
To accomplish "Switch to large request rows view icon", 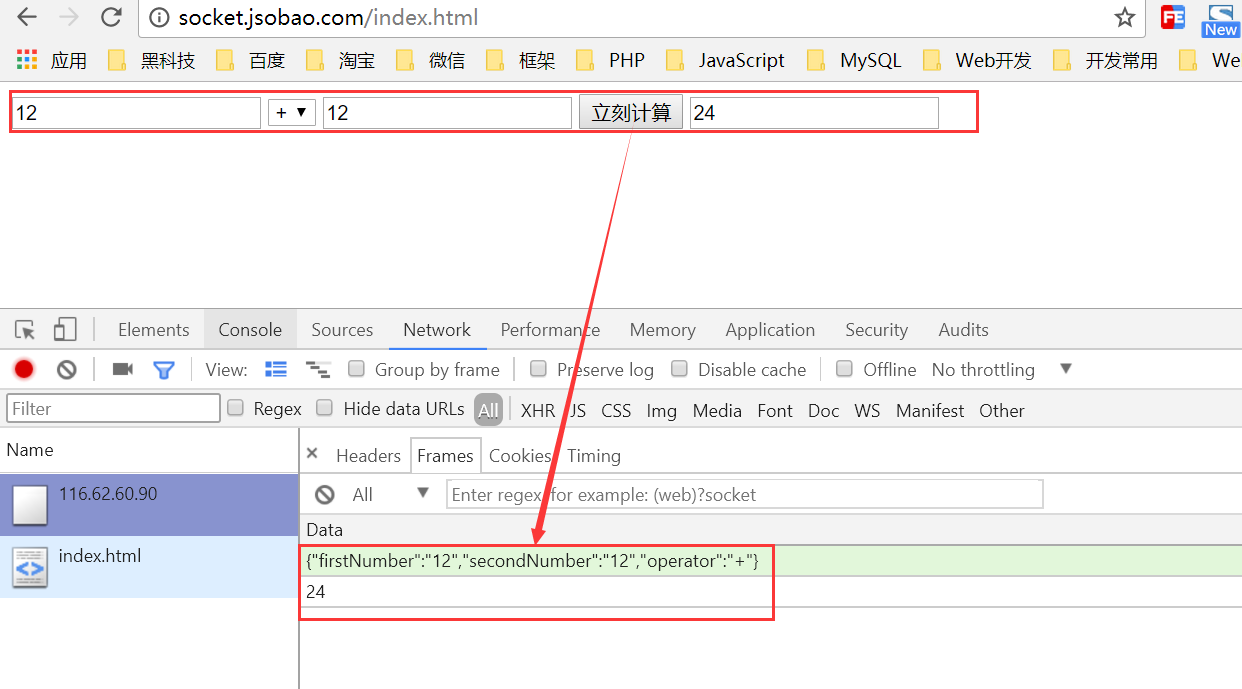I will pos(276,369).
